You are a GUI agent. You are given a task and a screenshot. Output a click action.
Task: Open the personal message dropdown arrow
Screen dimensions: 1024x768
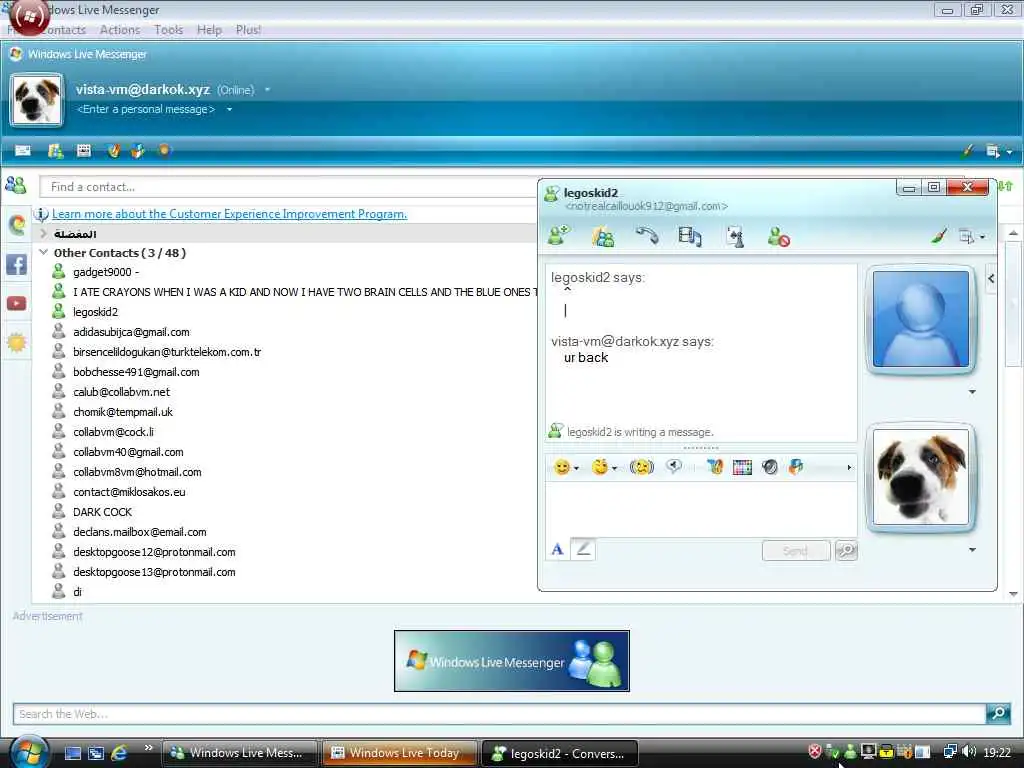coord(229,109)
